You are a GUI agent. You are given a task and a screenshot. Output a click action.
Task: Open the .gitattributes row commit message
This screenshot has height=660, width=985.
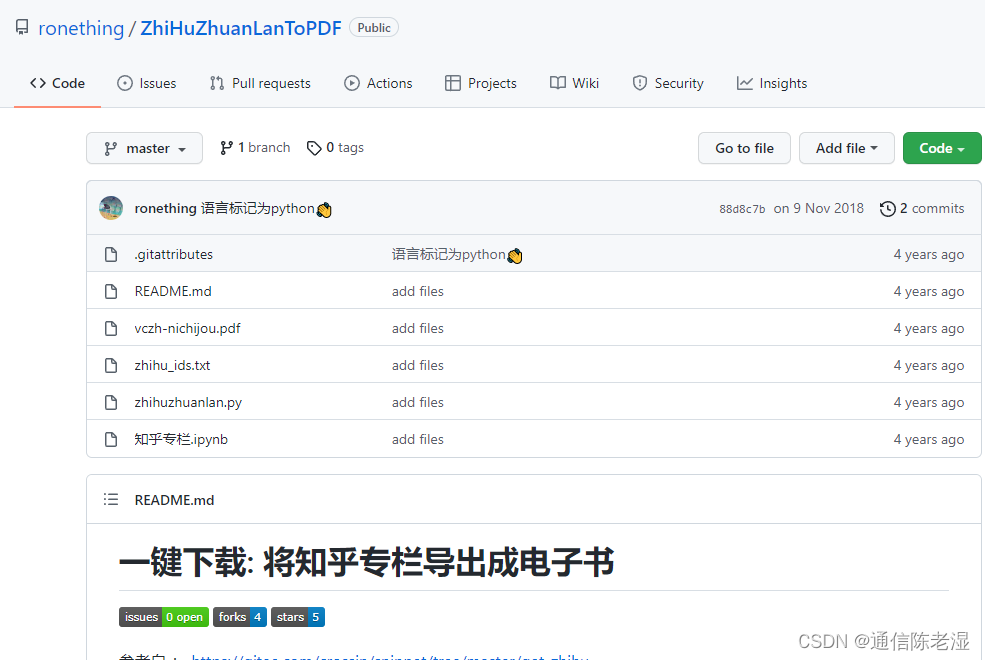457,254
